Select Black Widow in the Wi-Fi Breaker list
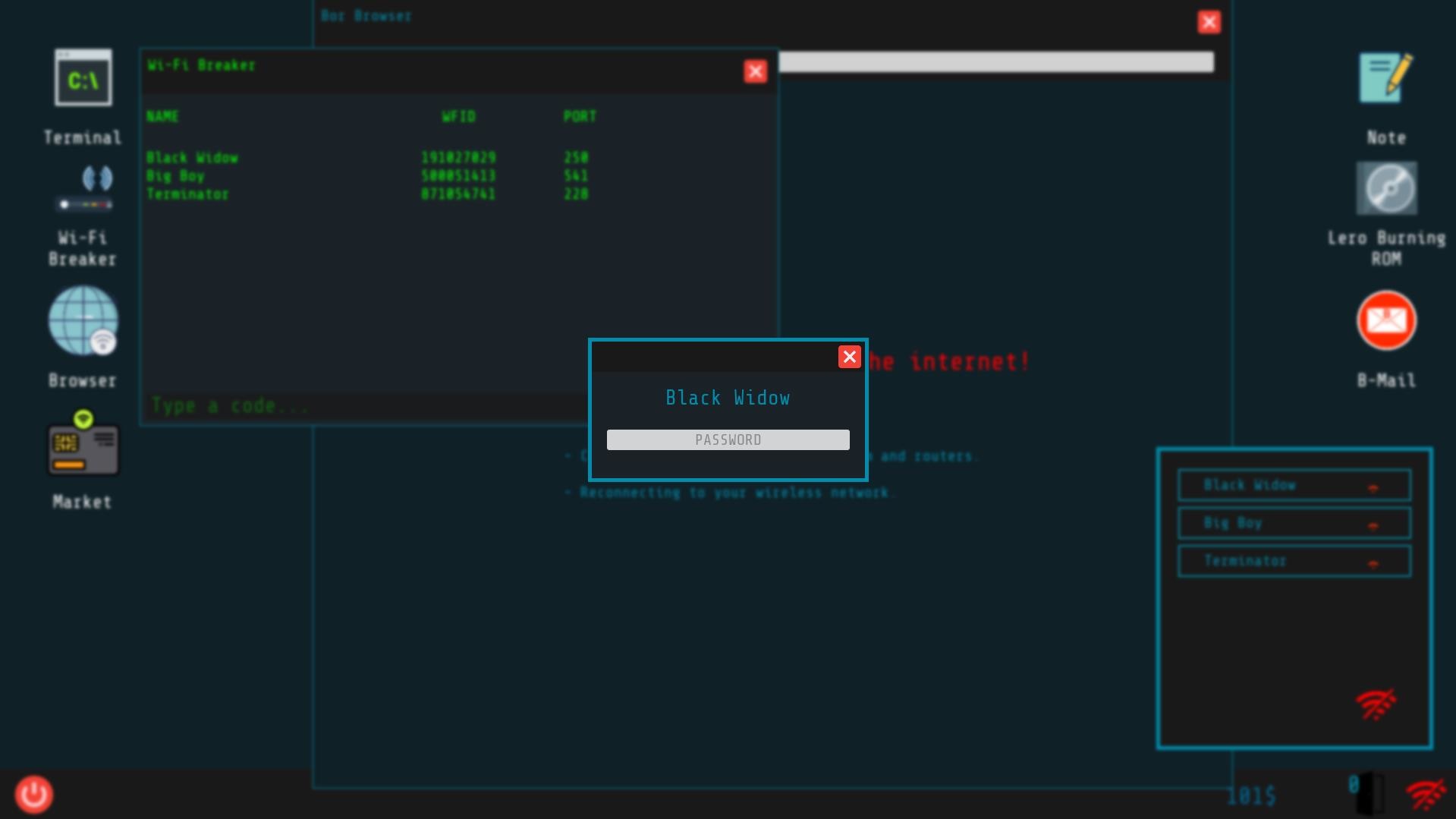 (192, 158)
